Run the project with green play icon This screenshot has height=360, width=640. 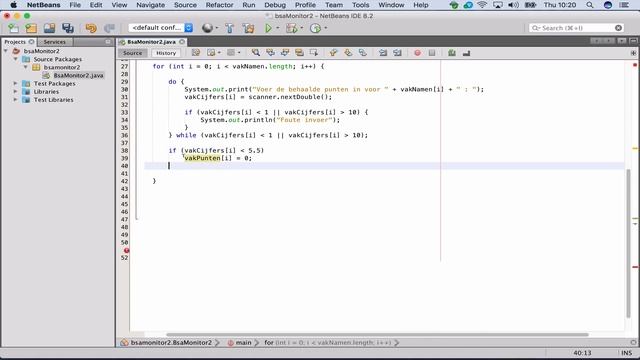pos(268,28)
